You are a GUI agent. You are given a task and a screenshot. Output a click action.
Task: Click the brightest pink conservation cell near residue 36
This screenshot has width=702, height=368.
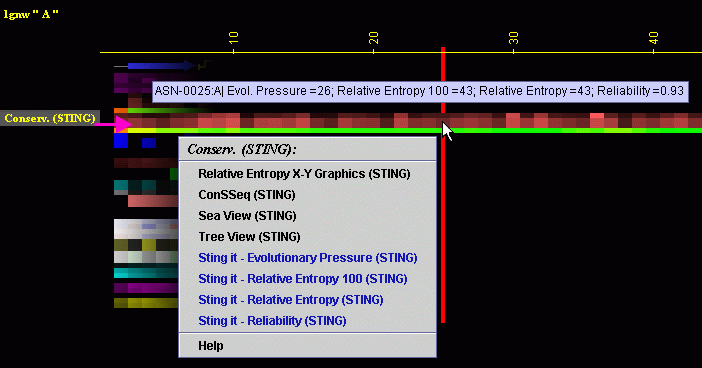coord(597,120)
